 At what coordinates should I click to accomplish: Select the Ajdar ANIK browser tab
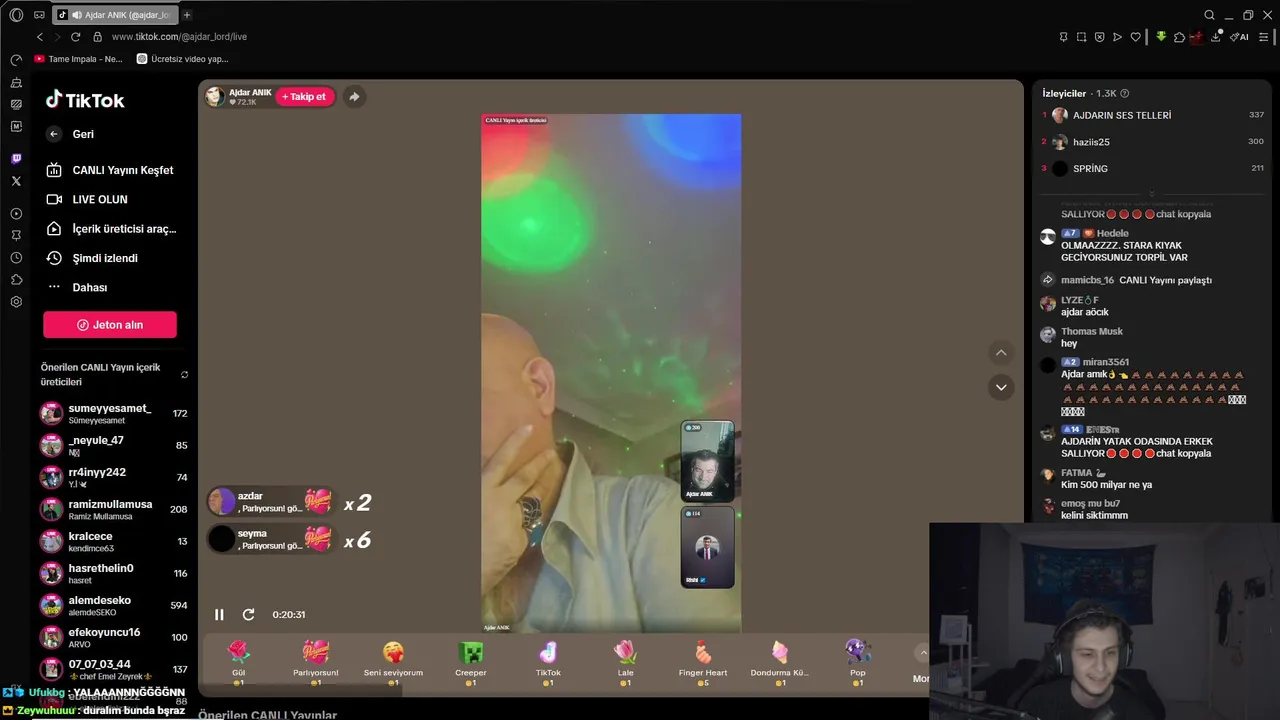[114, 15]
